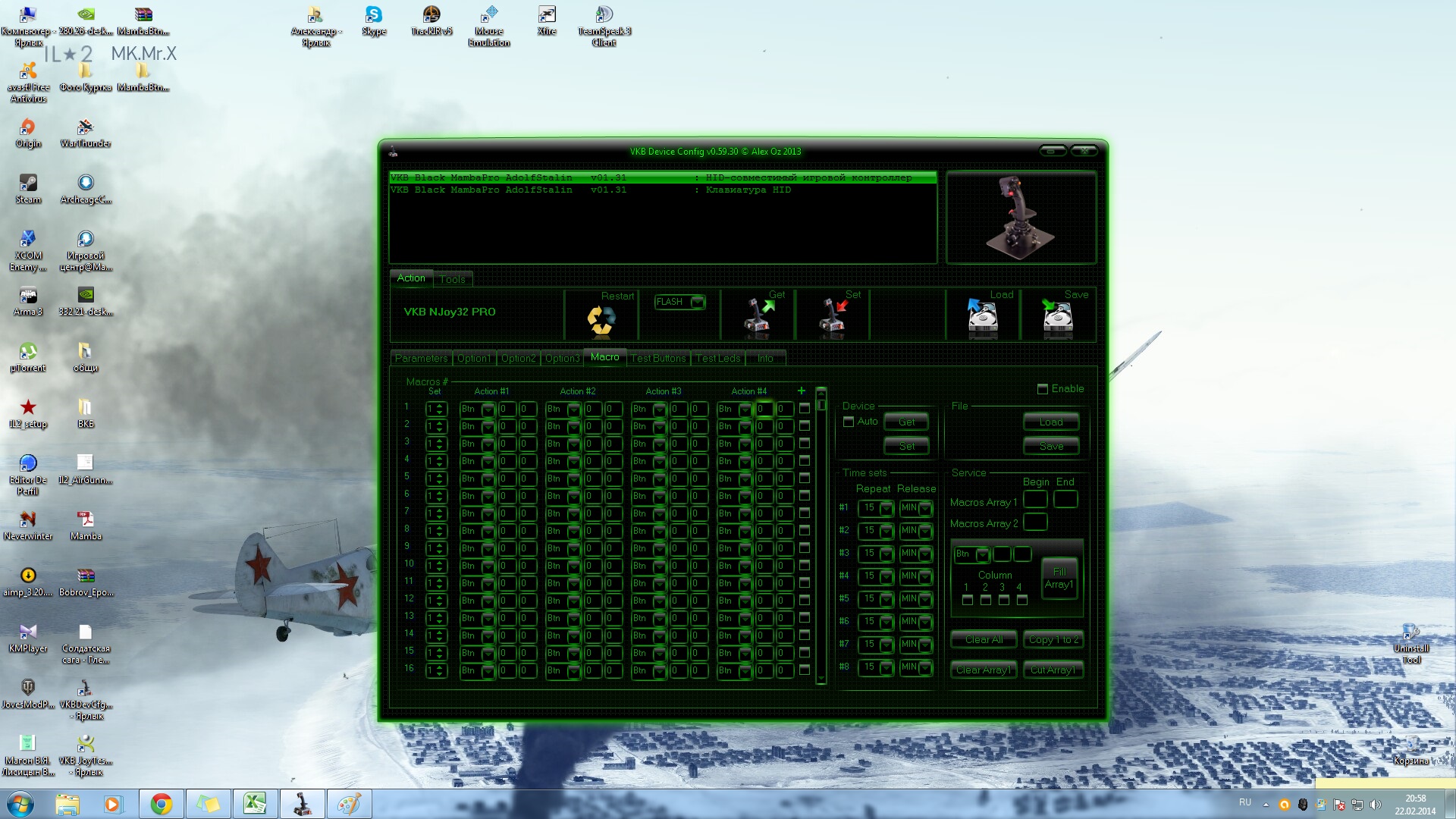
Task: Open Steam desktop shortcut
Action: pyautogui.click(x=28, y=189)
